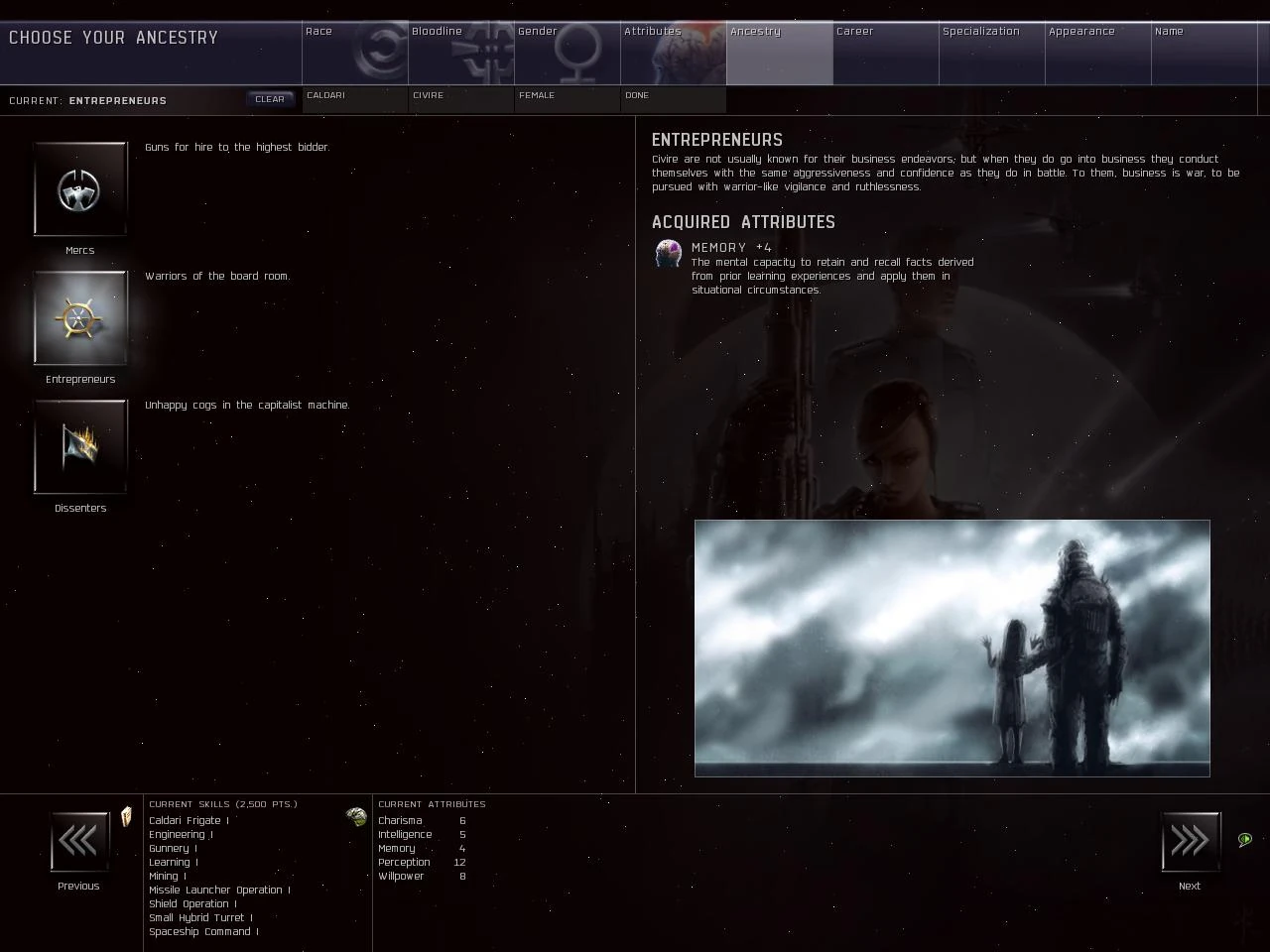Click the Memory row under Current Attributes
The image size is (1270, 952).
[422, 848]
